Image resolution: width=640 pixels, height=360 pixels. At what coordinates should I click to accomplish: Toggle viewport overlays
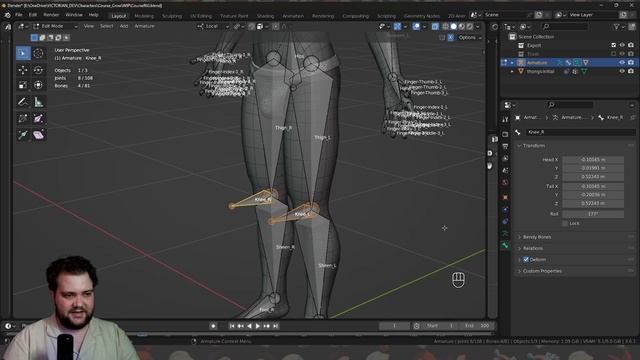click(416, 26)
